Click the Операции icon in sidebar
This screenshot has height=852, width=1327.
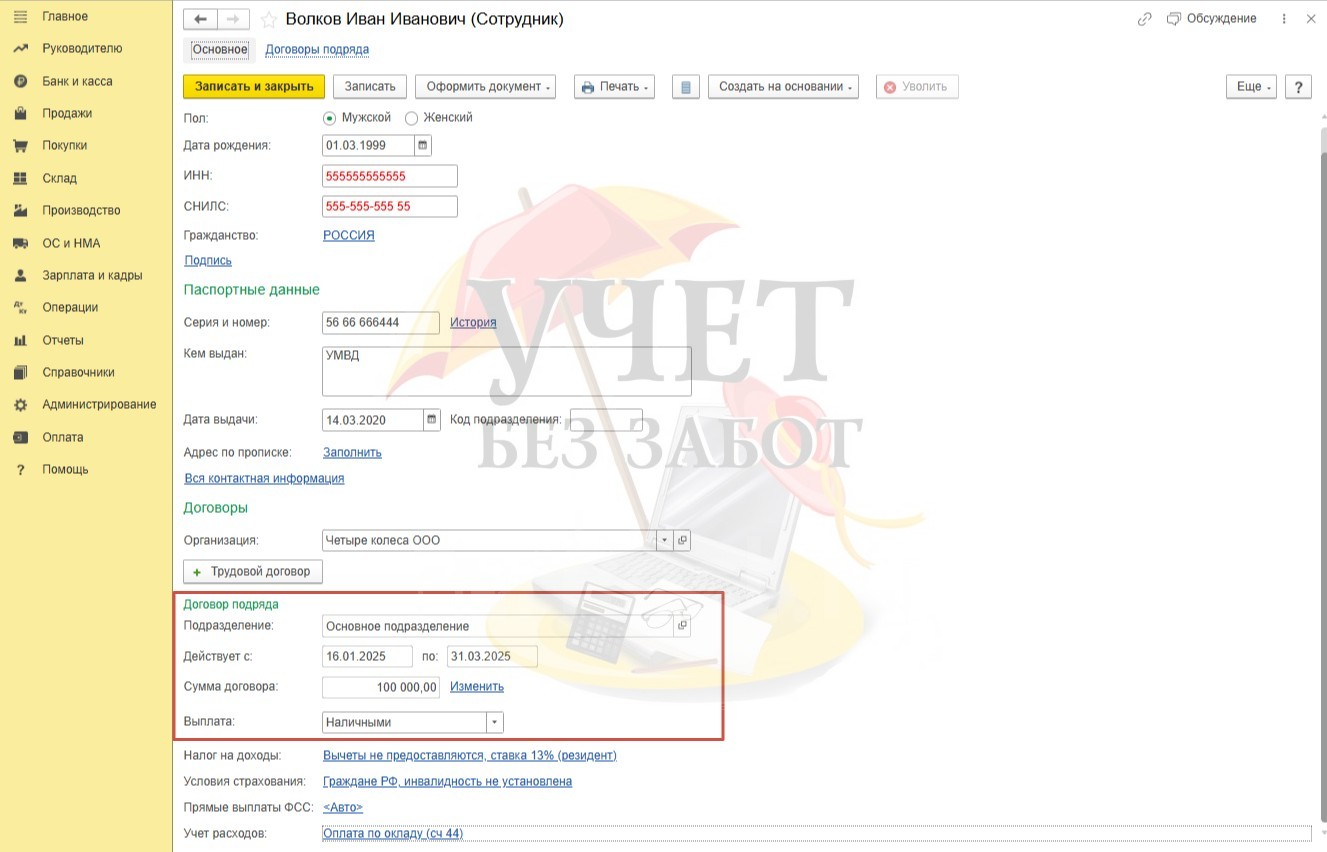pyautogui.click(x=20, y=307)
